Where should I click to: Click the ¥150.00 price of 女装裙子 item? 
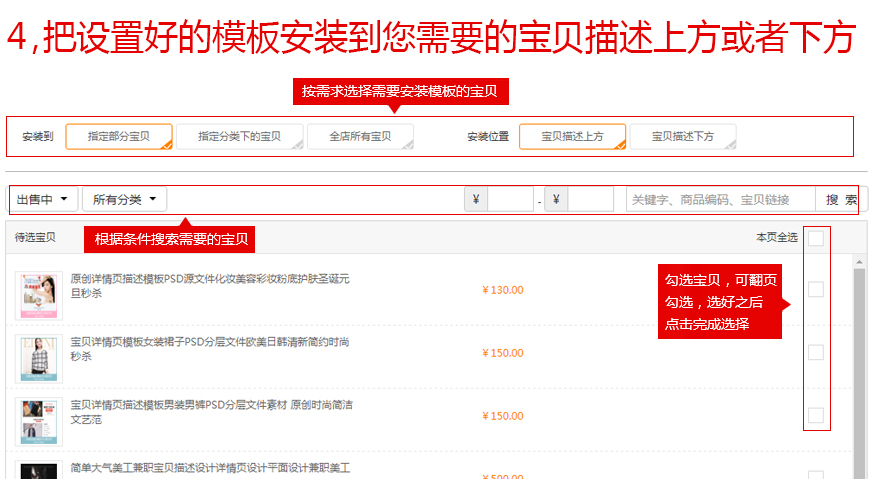(x=503, y=353)
